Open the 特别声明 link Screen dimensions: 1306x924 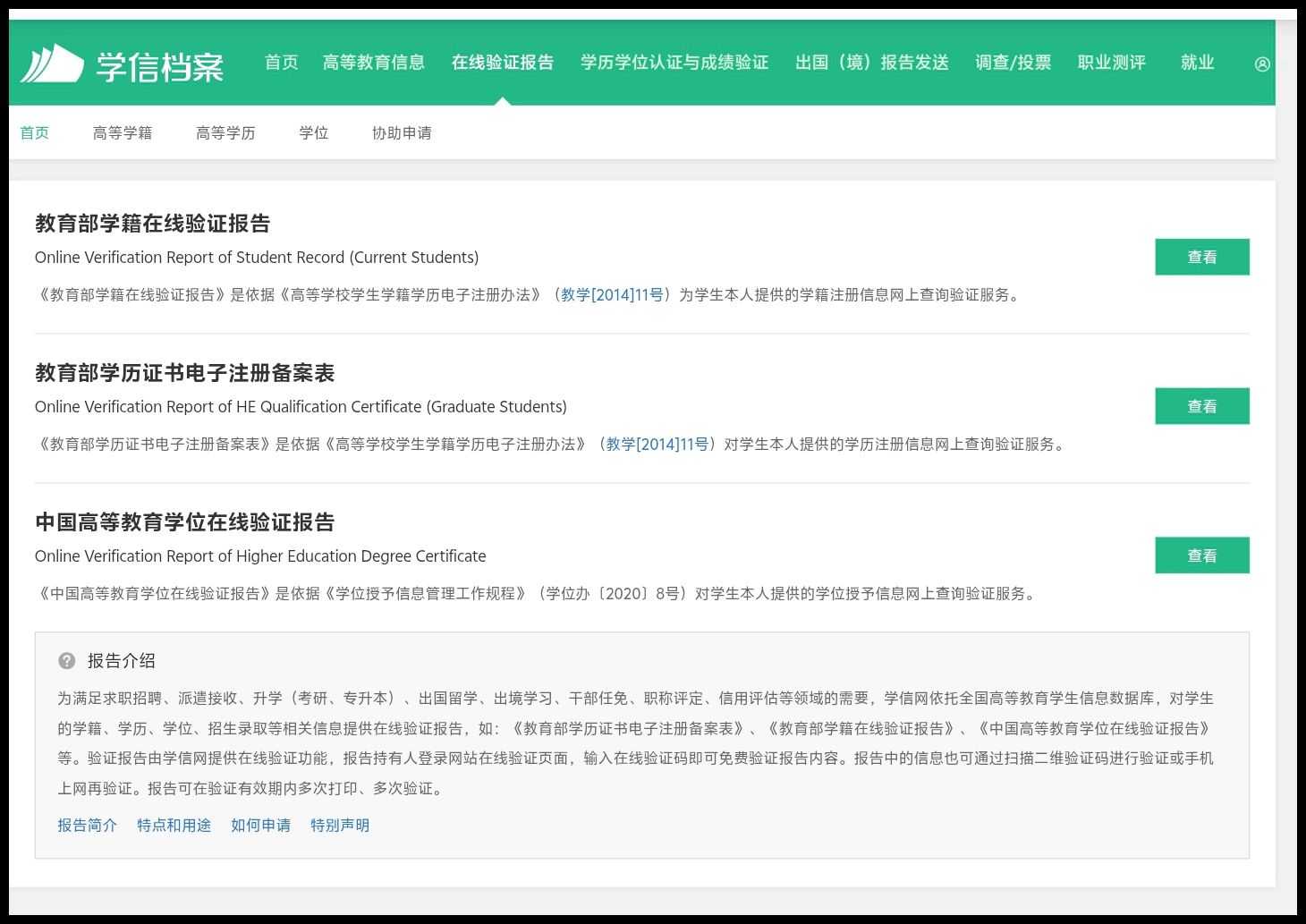pos(340,826)
